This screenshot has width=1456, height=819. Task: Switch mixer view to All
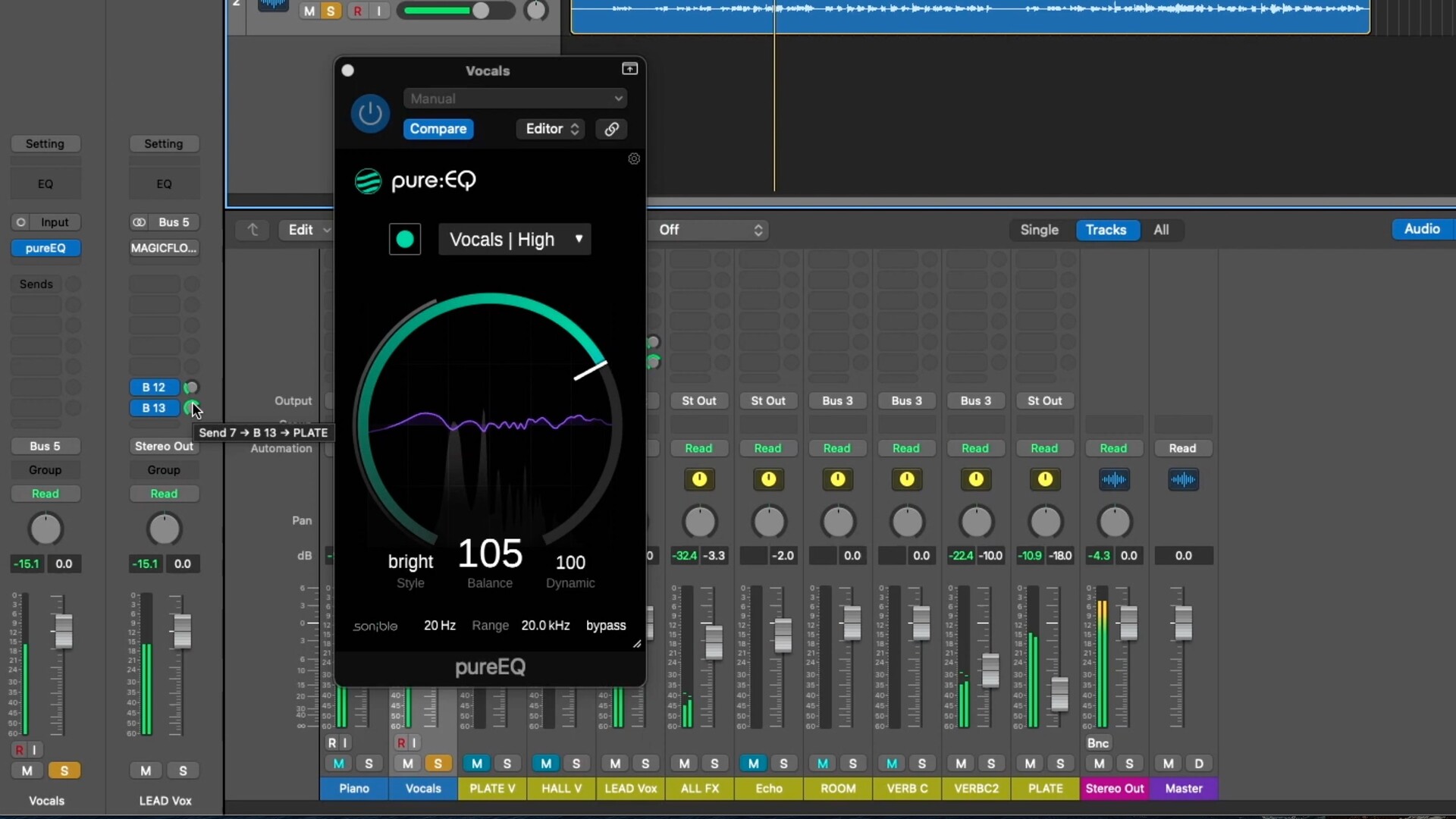(1161, 230)
